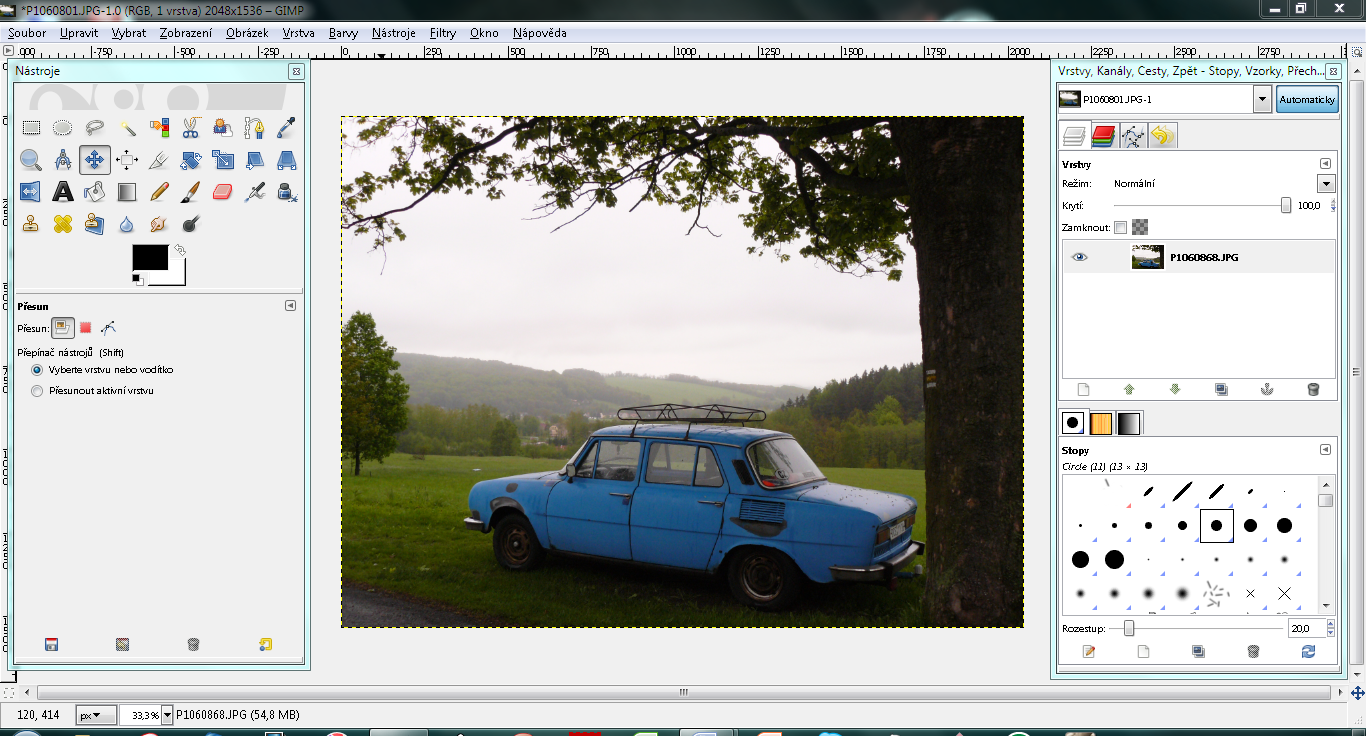Click the Automaticky button
The width and height of the screenshot is (1366, 736).
click(x=1307, y=99)
